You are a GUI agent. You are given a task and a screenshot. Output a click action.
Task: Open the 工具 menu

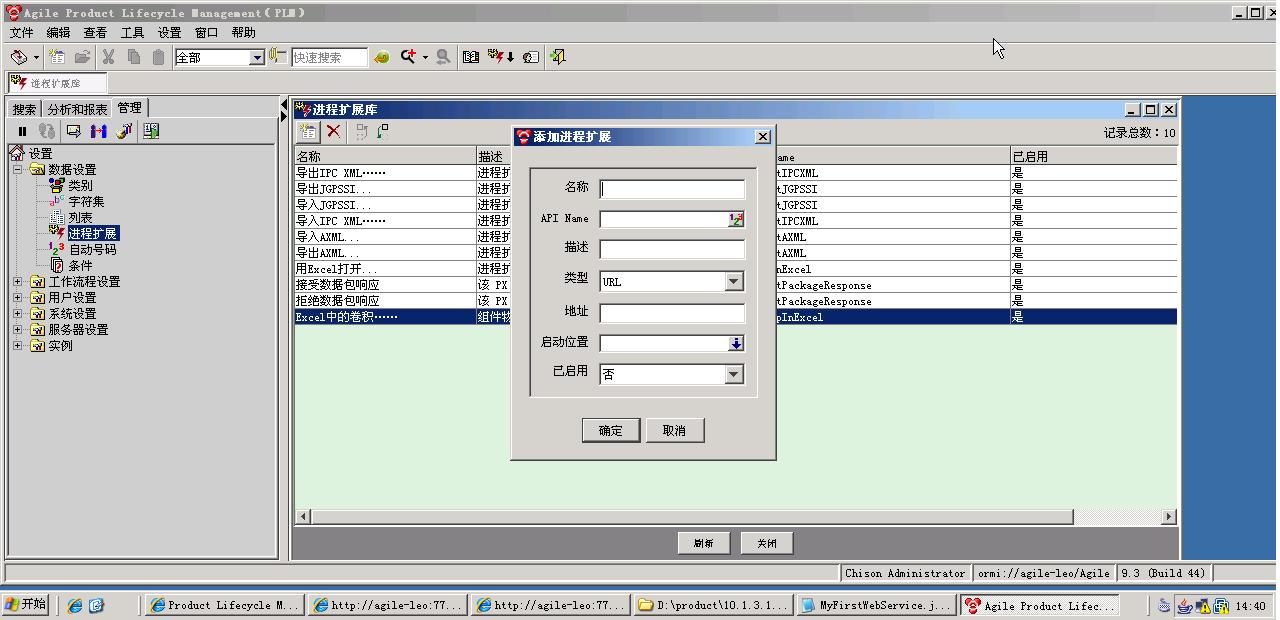[x=132, y=33]
